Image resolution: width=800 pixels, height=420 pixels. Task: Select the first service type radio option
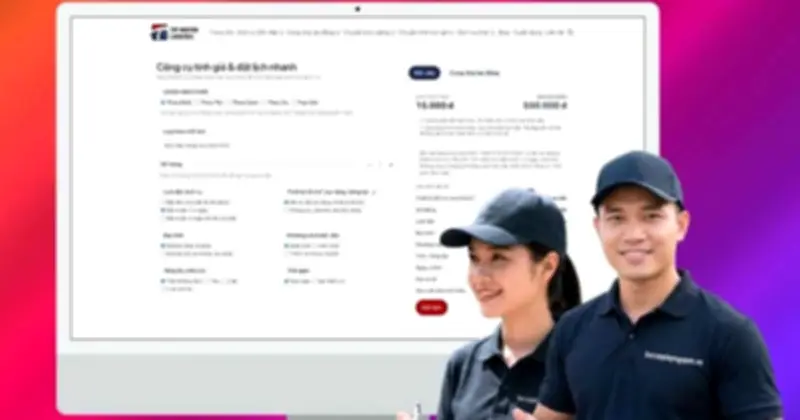tap(163, 102)
